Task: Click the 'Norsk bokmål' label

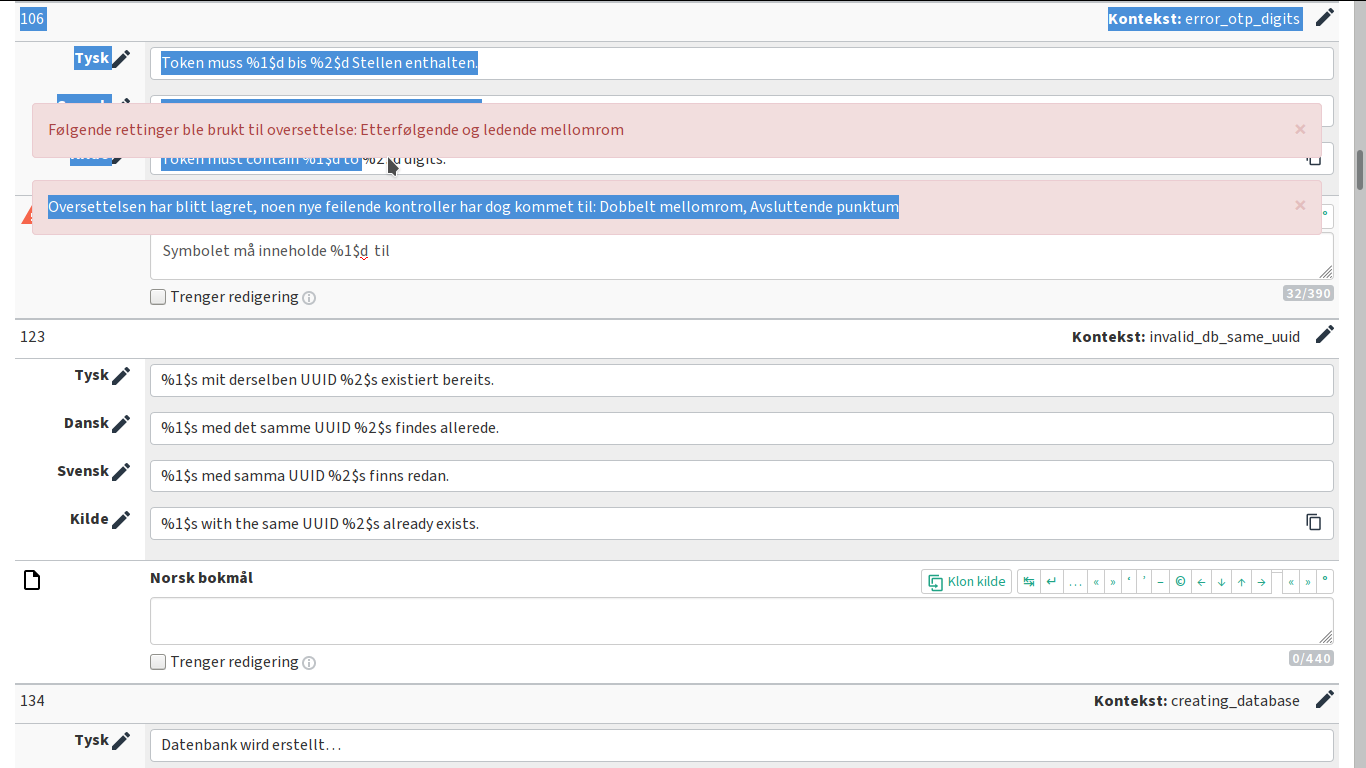Action: tap(202, 578)
